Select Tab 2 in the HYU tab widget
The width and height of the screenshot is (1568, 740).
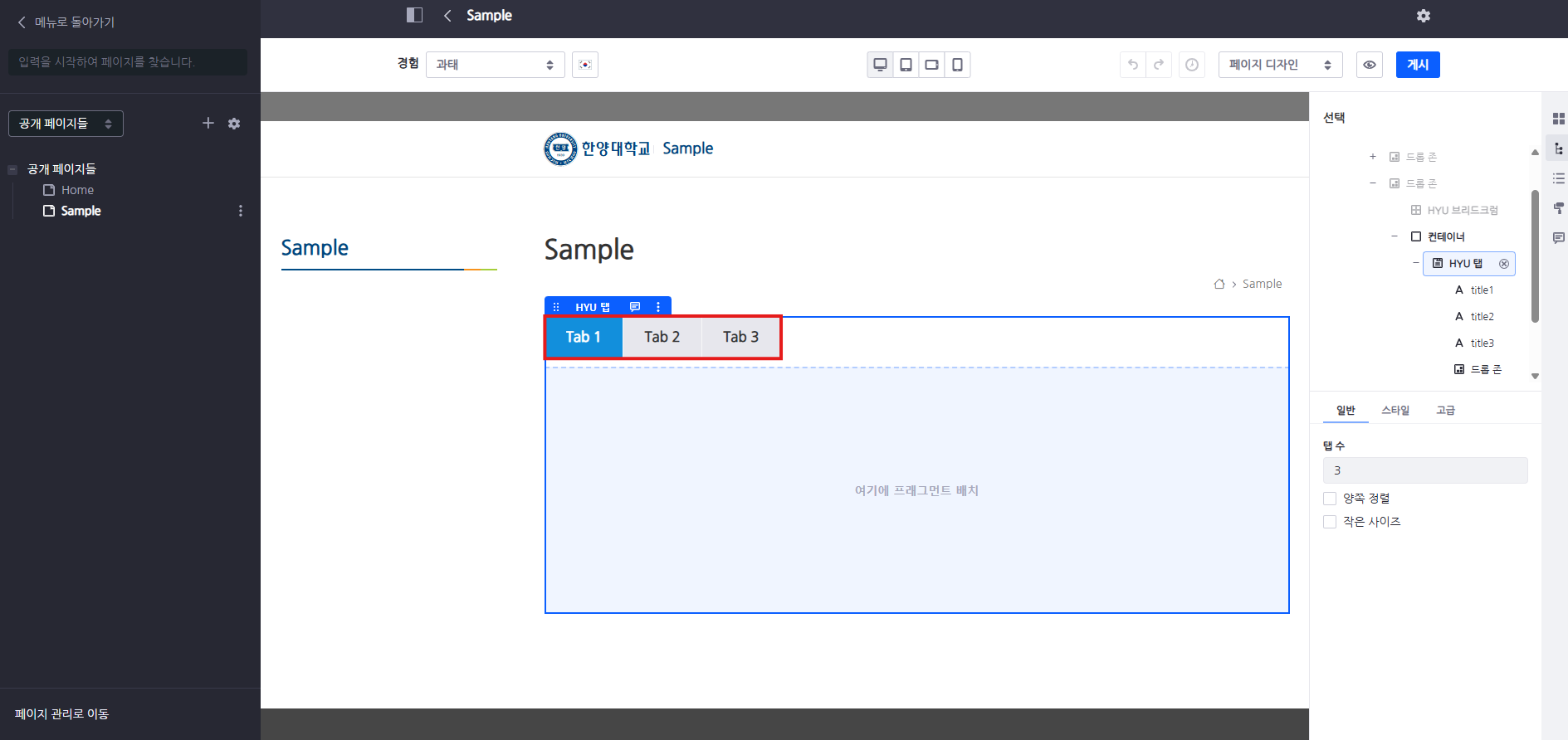tap(662, 337)
